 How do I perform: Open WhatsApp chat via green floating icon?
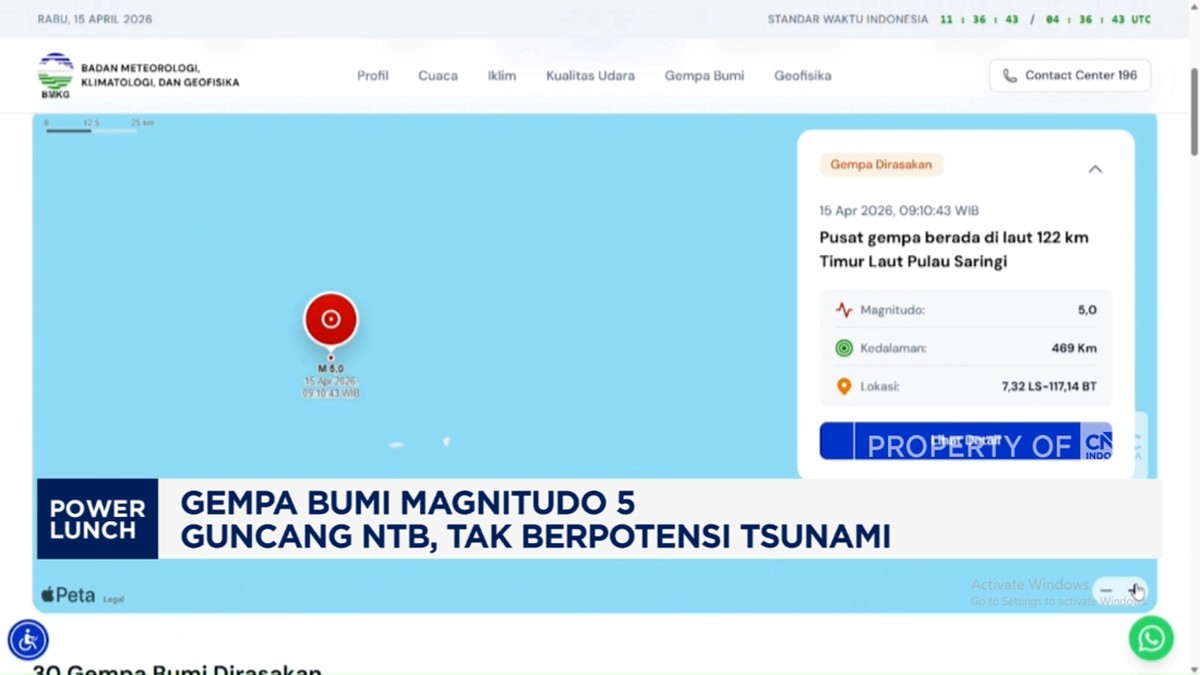(x=1150, y=638)
